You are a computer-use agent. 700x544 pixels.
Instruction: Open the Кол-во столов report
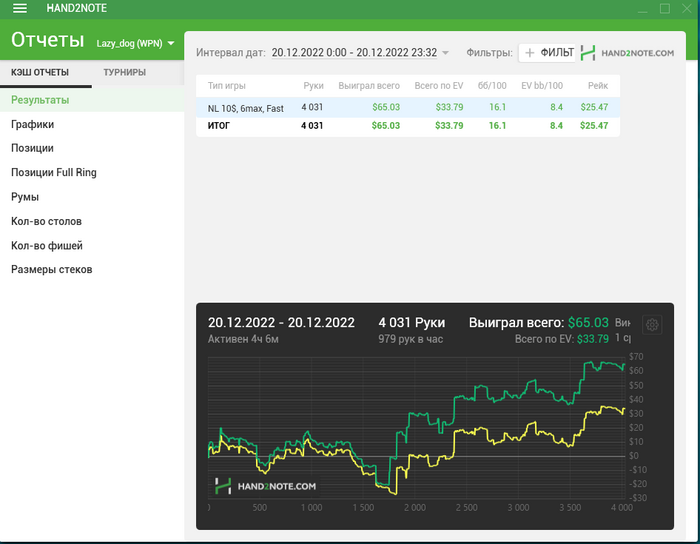(x=46, y=221)
